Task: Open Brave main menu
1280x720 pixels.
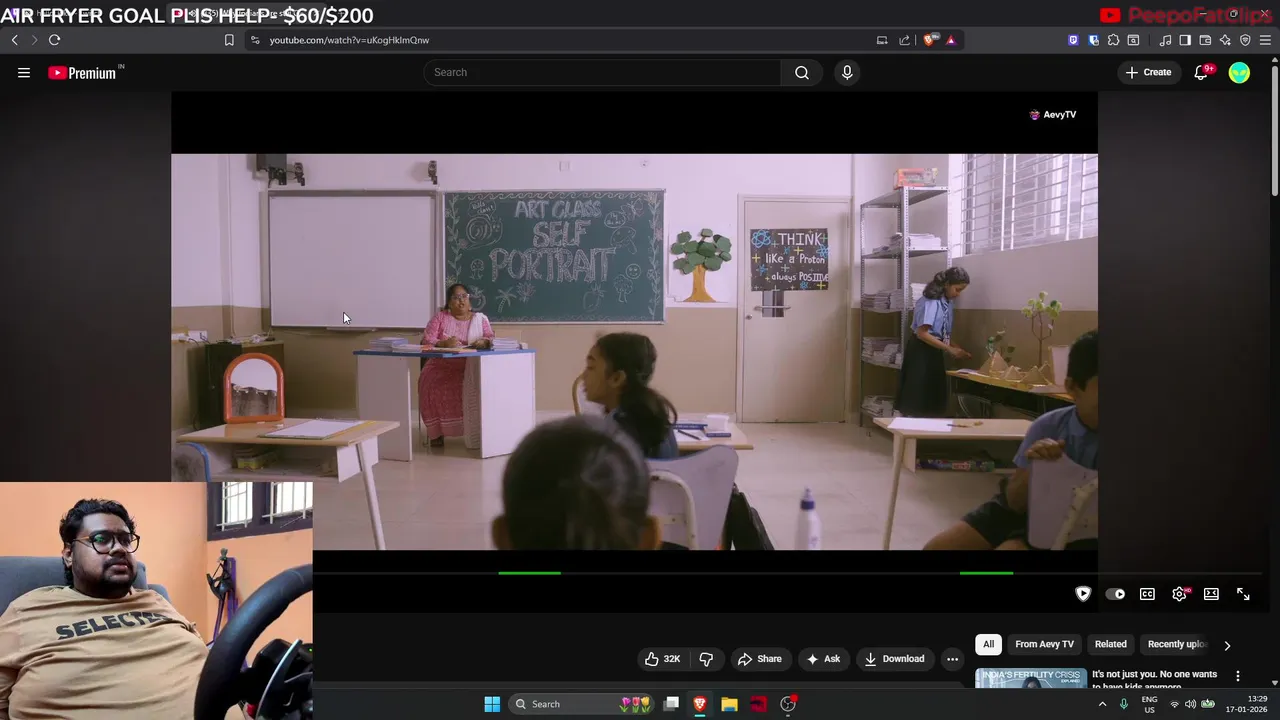Action: (x=1265, y=40)
